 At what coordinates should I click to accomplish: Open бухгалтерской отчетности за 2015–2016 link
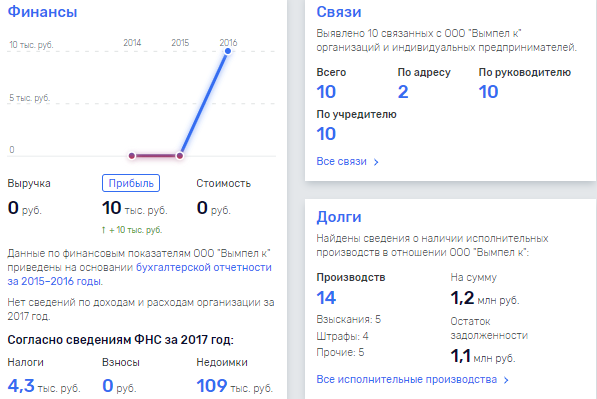click(140, 275)
